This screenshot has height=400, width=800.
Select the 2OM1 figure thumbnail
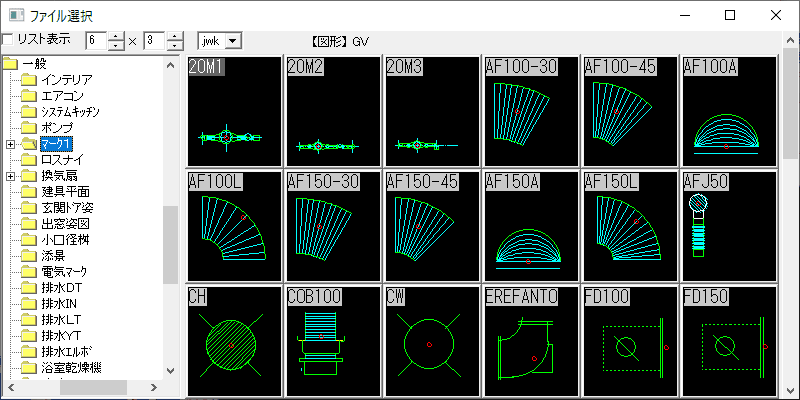tap(234, 110)
